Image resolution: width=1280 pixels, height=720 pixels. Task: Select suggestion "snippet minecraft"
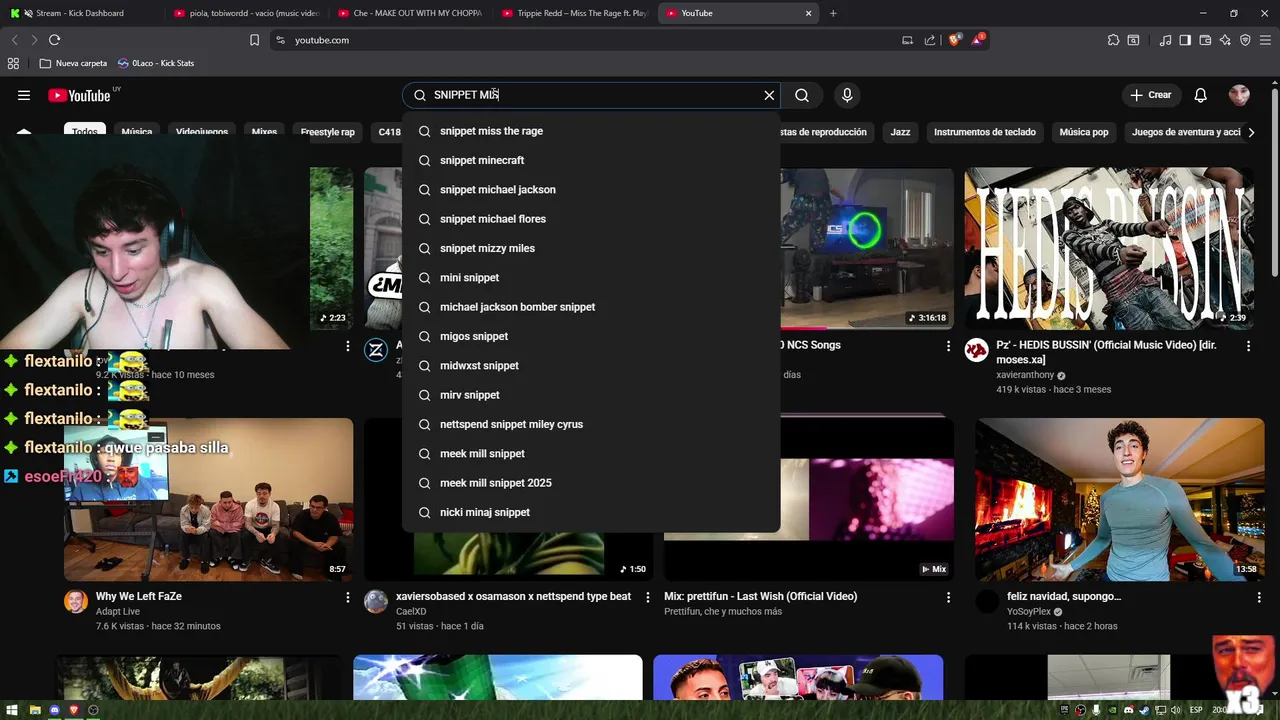591,160
